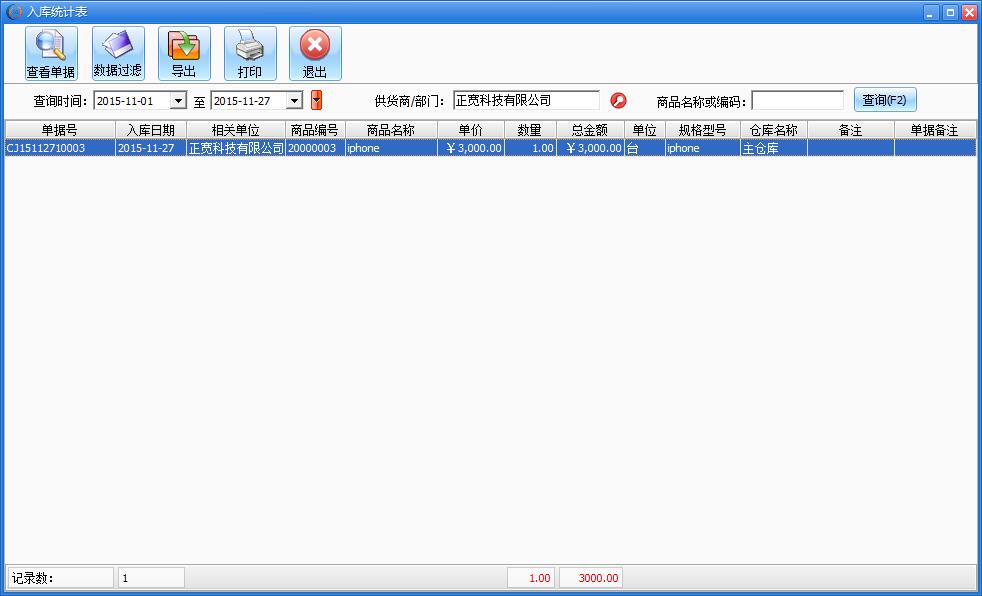Sort by the 相关单位 column header
The height and width of the screenshot is (596, 982).
pyautogui.click(x=235, y=130)
